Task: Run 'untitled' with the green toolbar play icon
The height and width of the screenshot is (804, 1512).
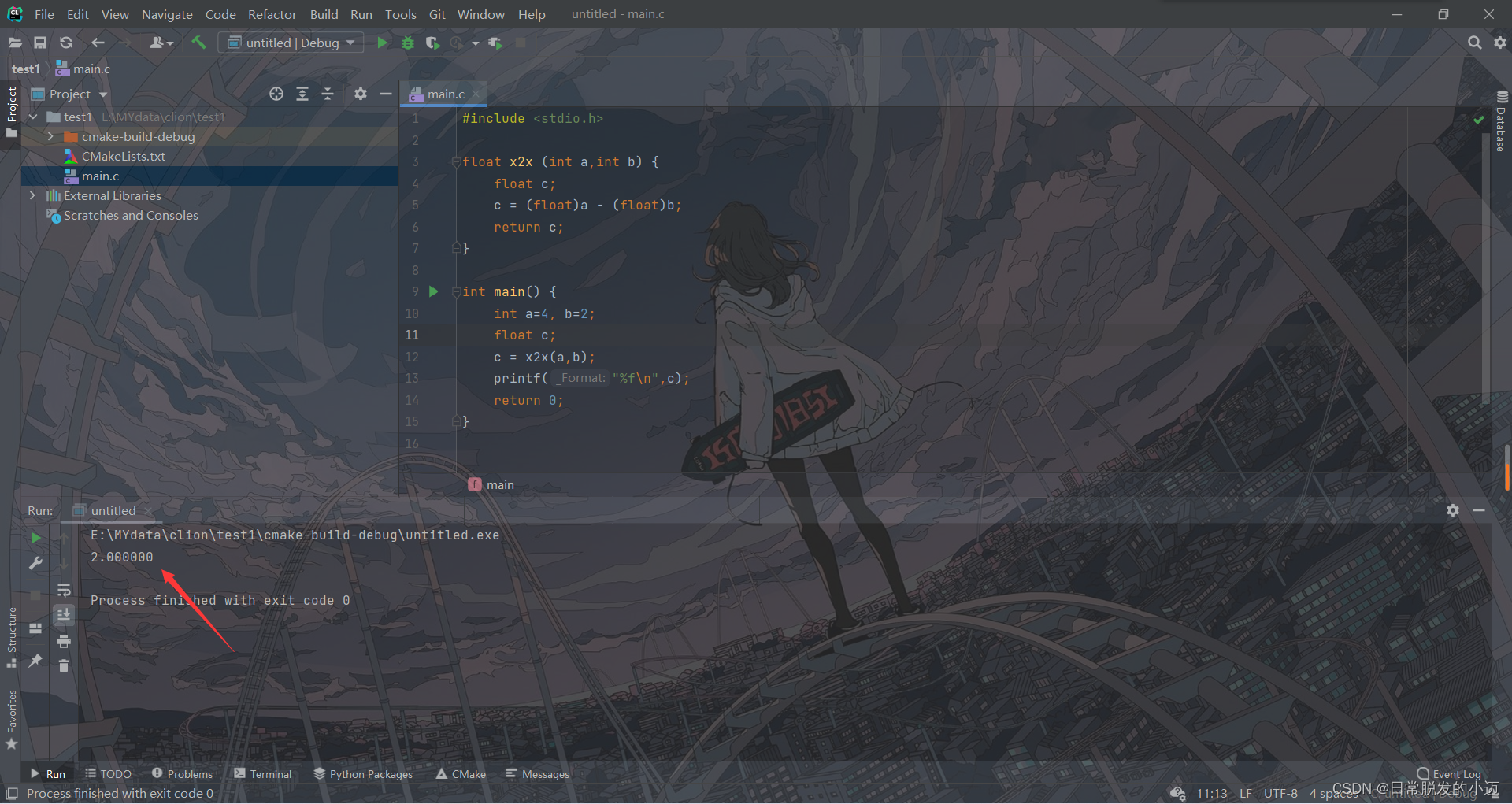Action: pyautogui.click(x=382, y=43)
